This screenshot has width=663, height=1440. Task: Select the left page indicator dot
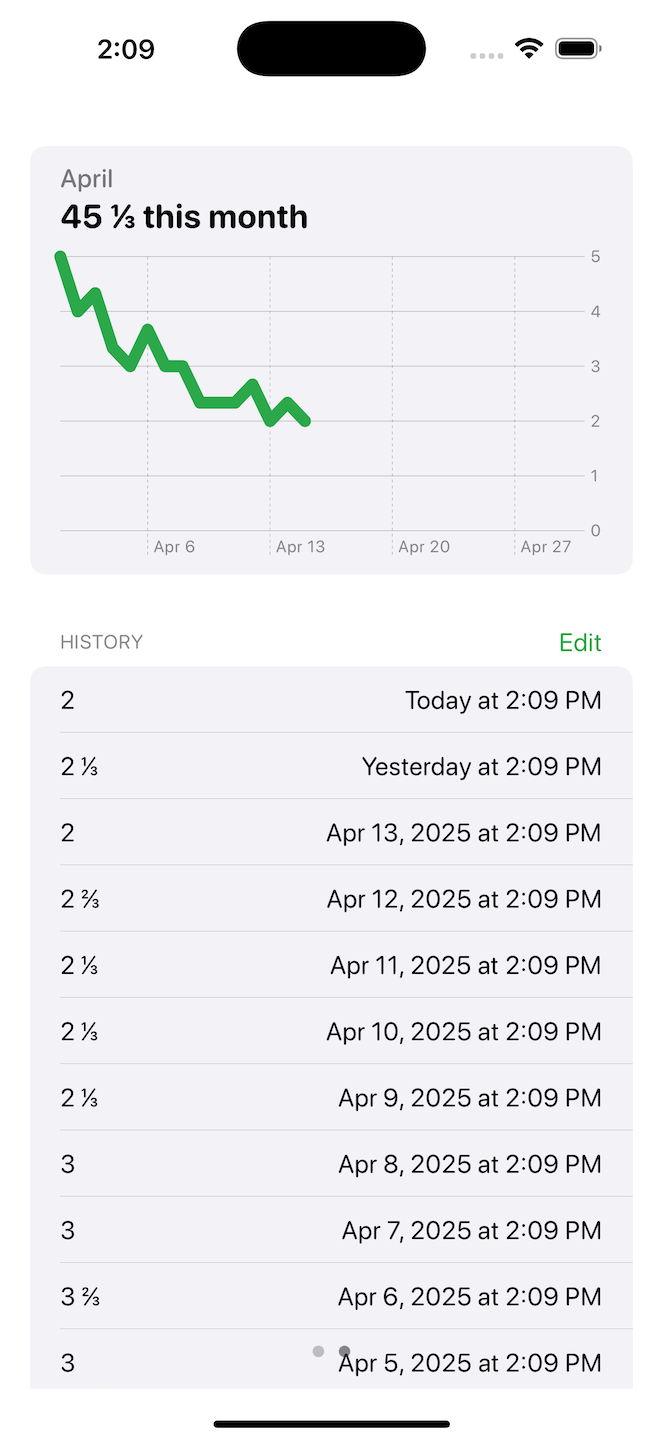pyautogui.click(x=318, y=1351)
